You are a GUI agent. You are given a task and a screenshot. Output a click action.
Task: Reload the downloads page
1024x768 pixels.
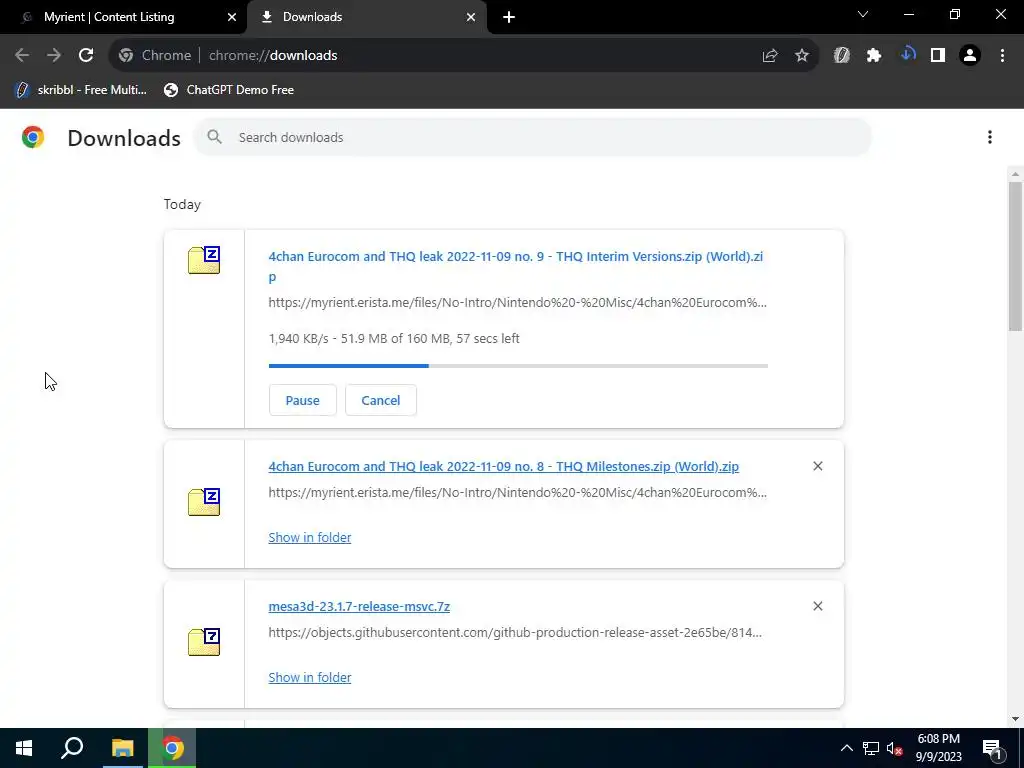[86, 56]
